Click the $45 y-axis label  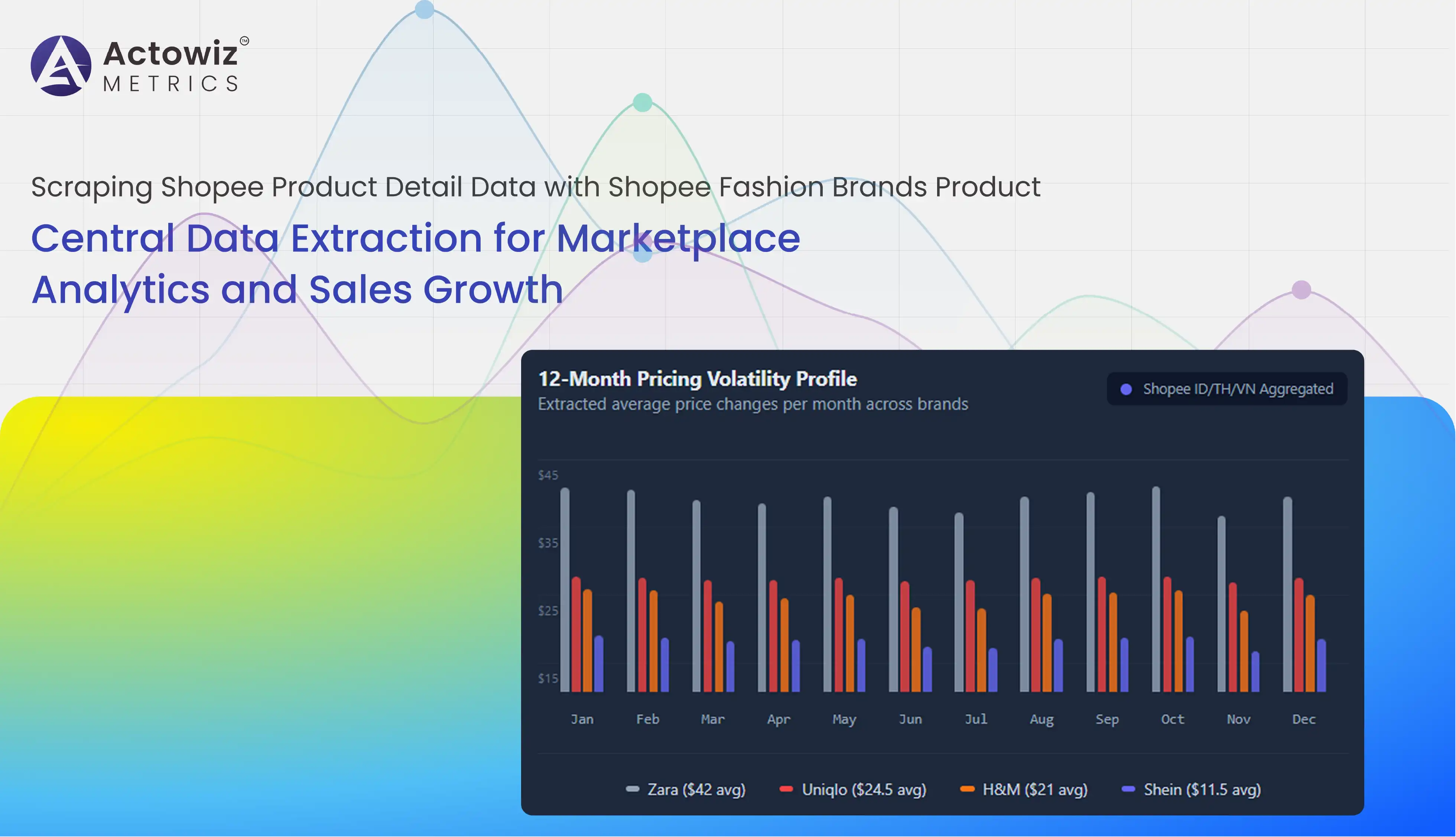pos(548,476)
